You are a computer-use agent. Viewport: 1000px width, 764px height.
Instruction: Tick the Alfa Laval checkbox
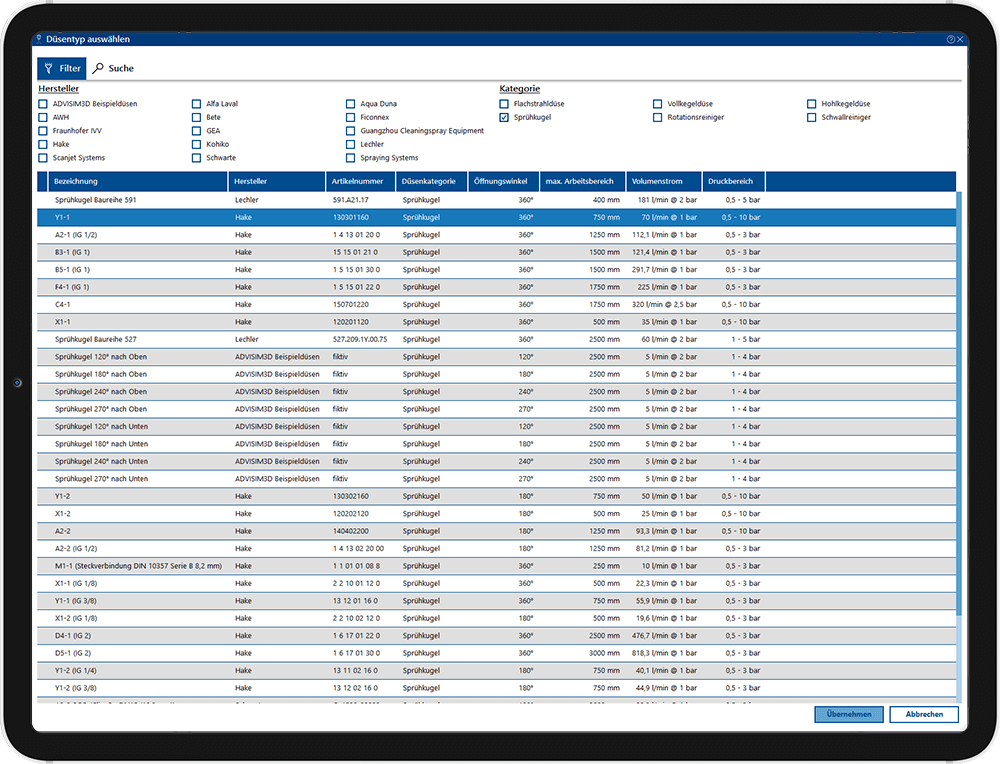pos(196,104)
